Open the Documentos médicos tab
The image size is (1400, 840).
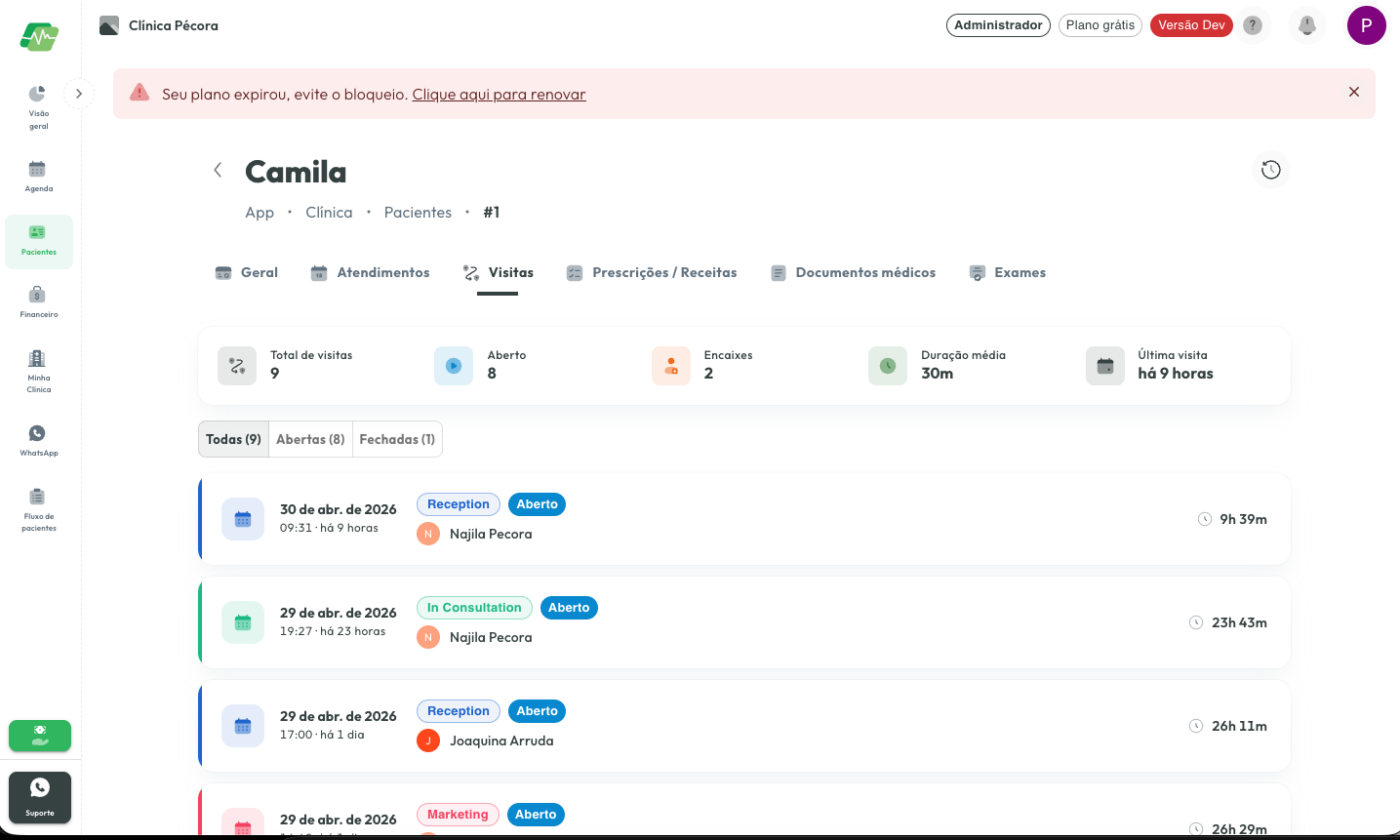(x=853, y=273)
